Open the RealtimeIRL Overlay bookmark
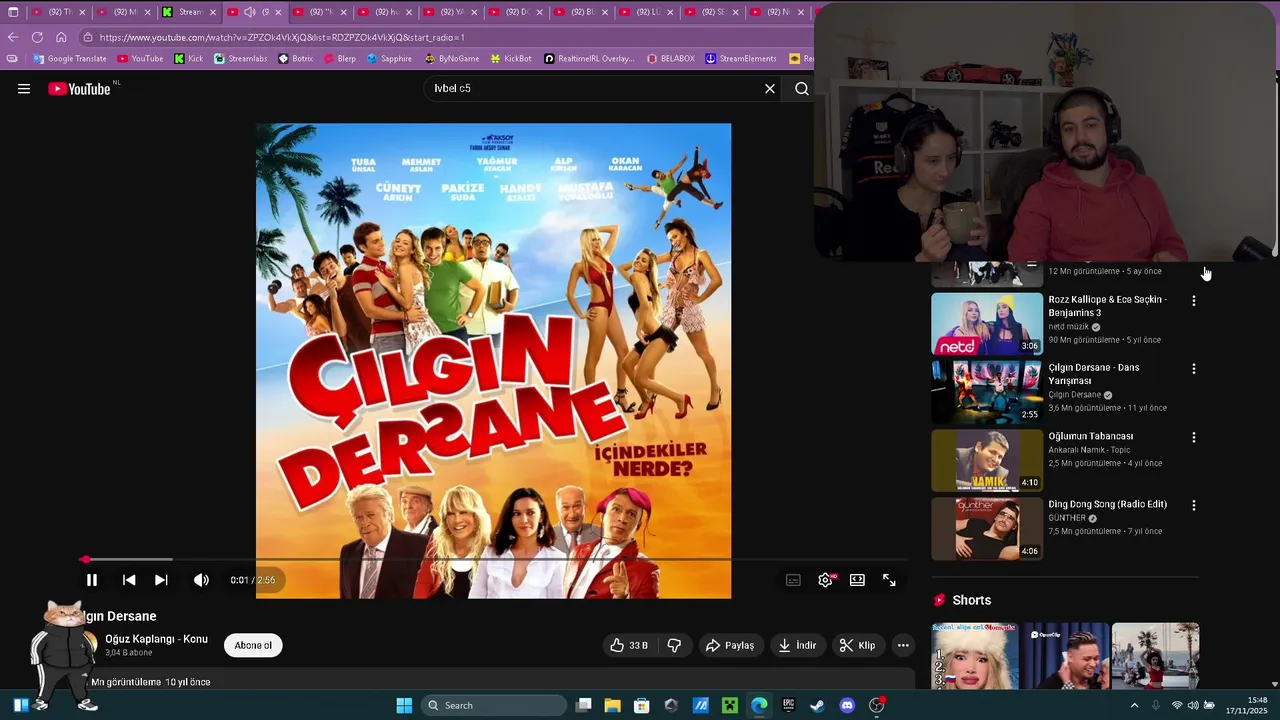Image resolution: width=1280 pixels, height=720 pixels. (589, 59)
